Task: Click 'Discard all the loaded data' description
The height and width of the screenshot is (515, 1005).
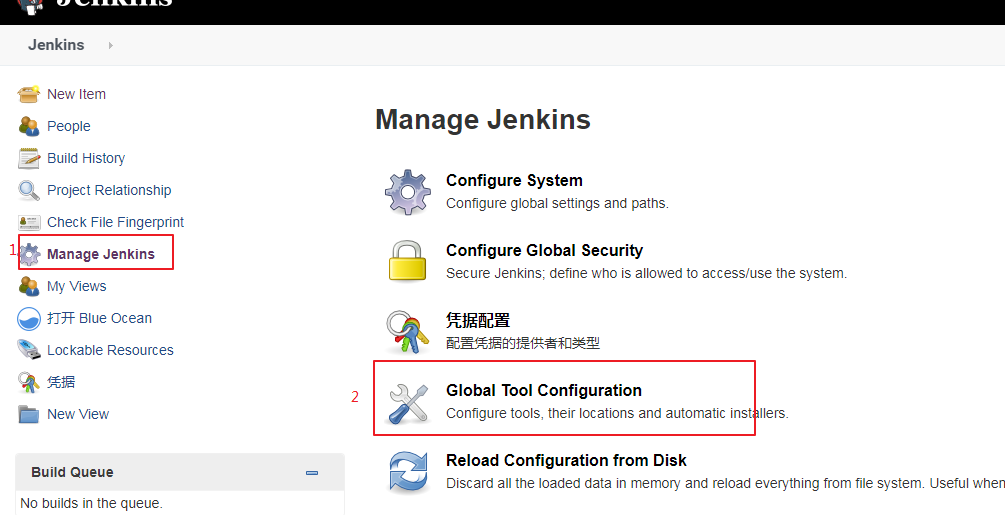Action: click(726, 483)
